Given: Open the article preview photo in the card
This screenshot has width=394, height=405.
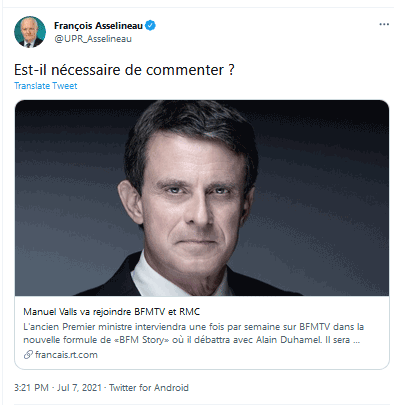Looking at the screenshot, I should 202,198.
